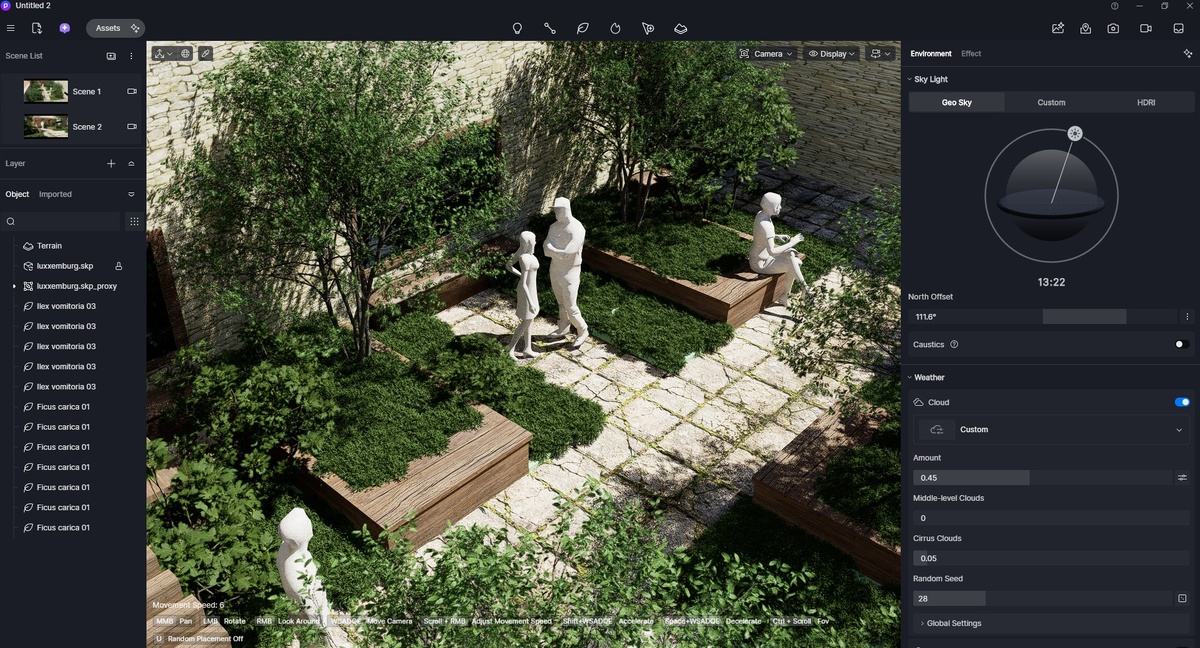This screenshot has height=648, width=1200.
Task: Select the leaf vegetation tool
Action: click(x=583, y=28)
